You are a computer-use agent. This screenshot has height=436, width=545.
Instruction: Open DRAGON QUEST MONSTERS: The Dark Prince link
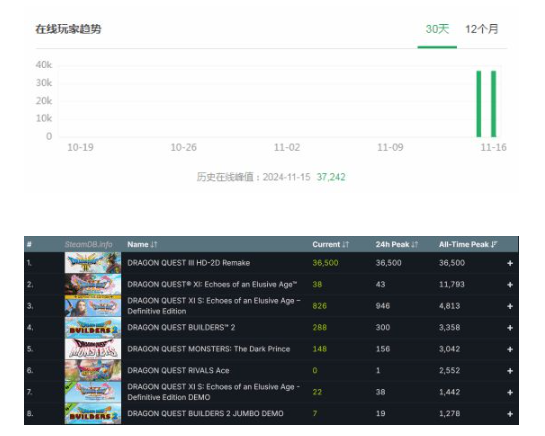point(209,349)
